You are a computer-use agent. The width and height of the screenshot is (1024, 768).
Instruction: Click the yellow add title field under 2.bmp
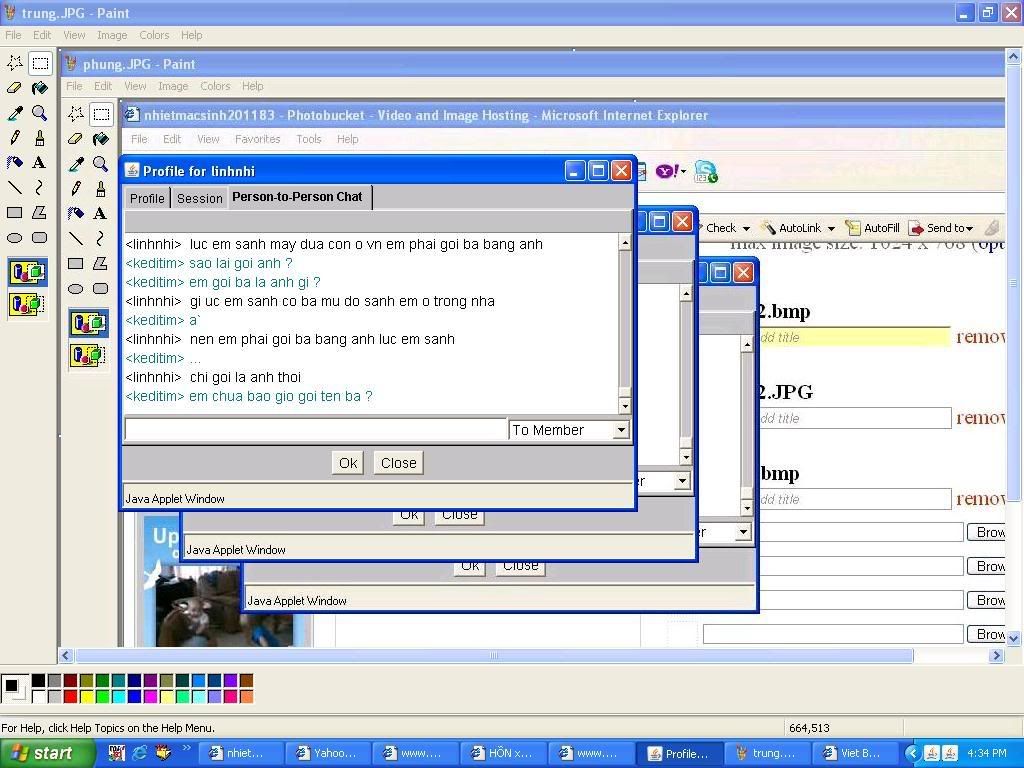tap(854, 337)
